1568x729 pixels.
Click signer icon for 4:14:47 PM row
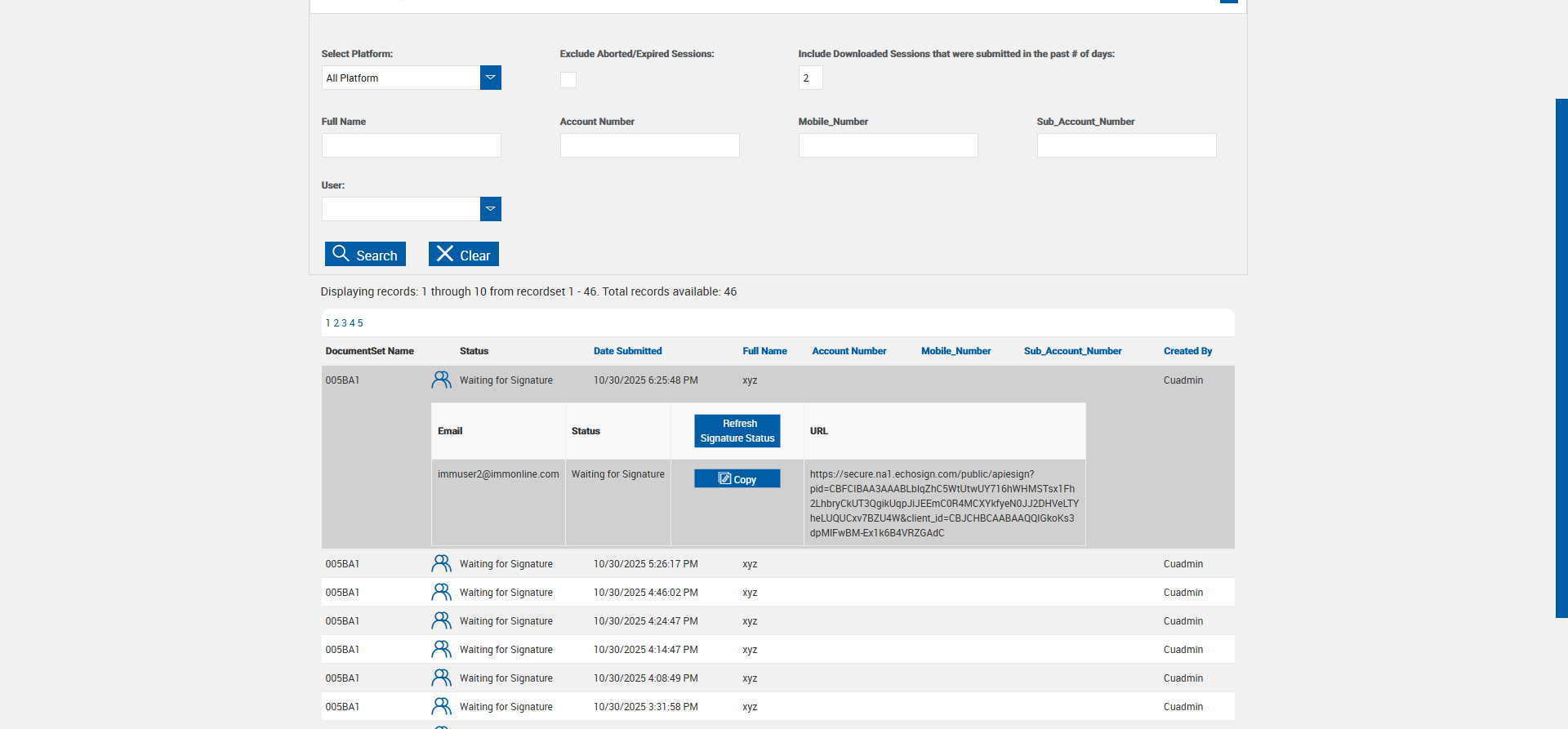coord(441,649)
